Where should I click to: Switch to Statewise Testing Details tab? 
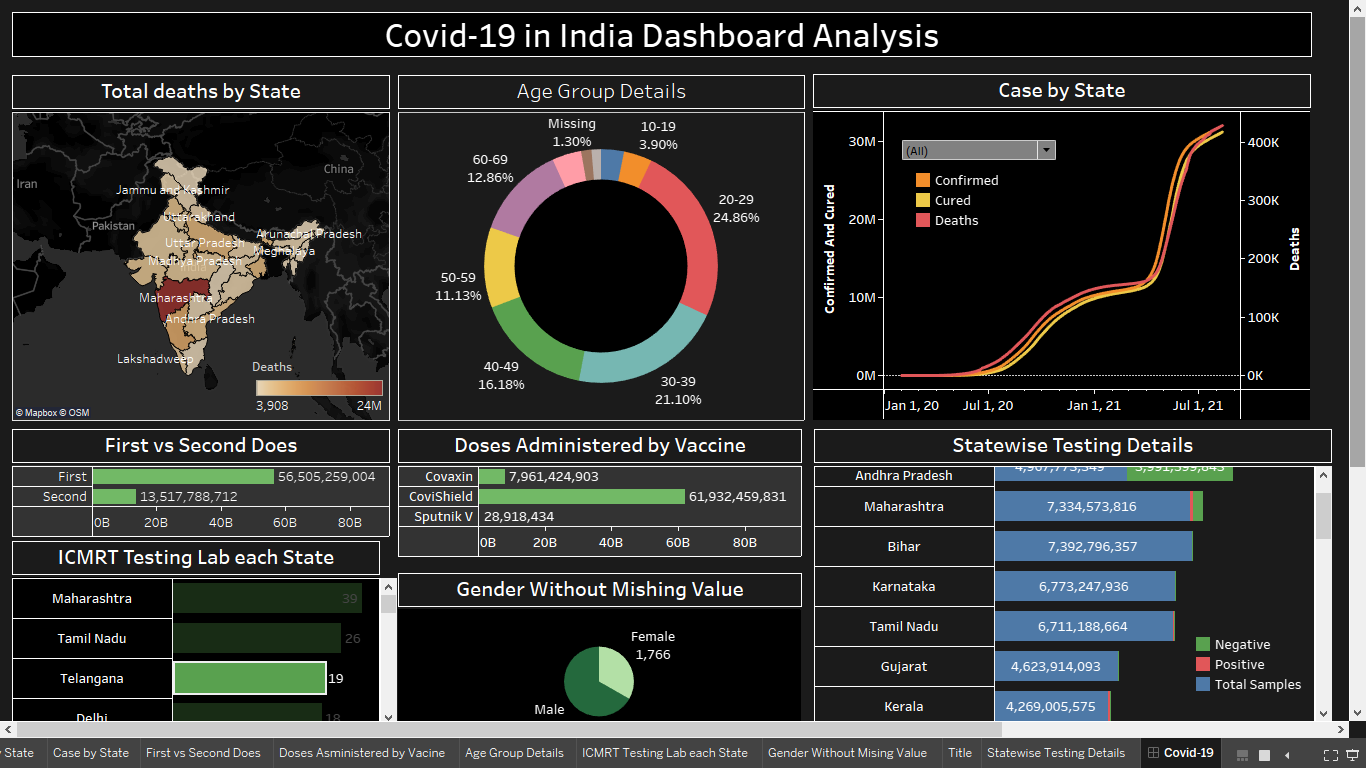(x=1056, y=753)
